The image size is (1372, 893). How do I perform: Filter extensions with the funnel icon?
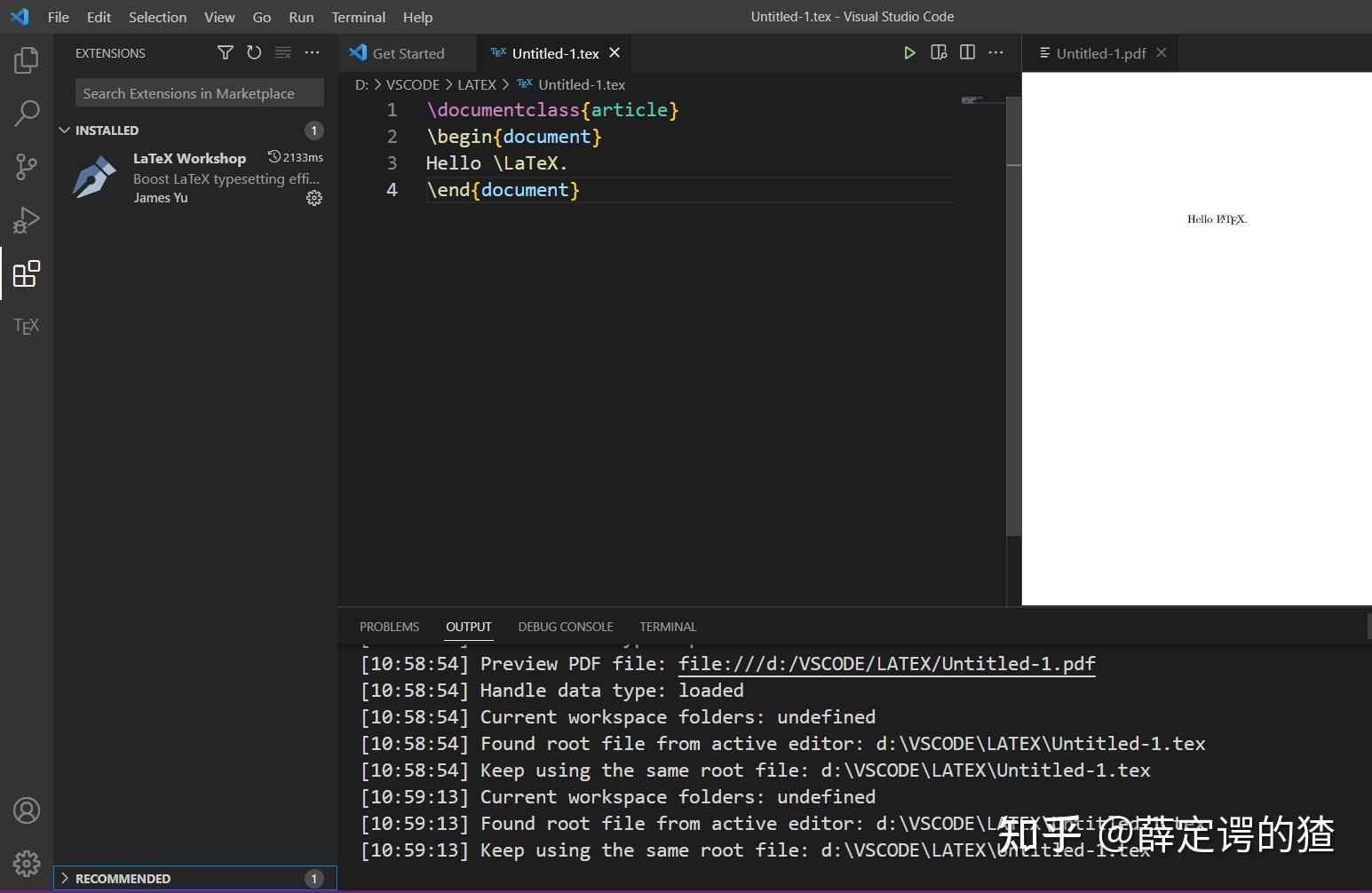226,53
